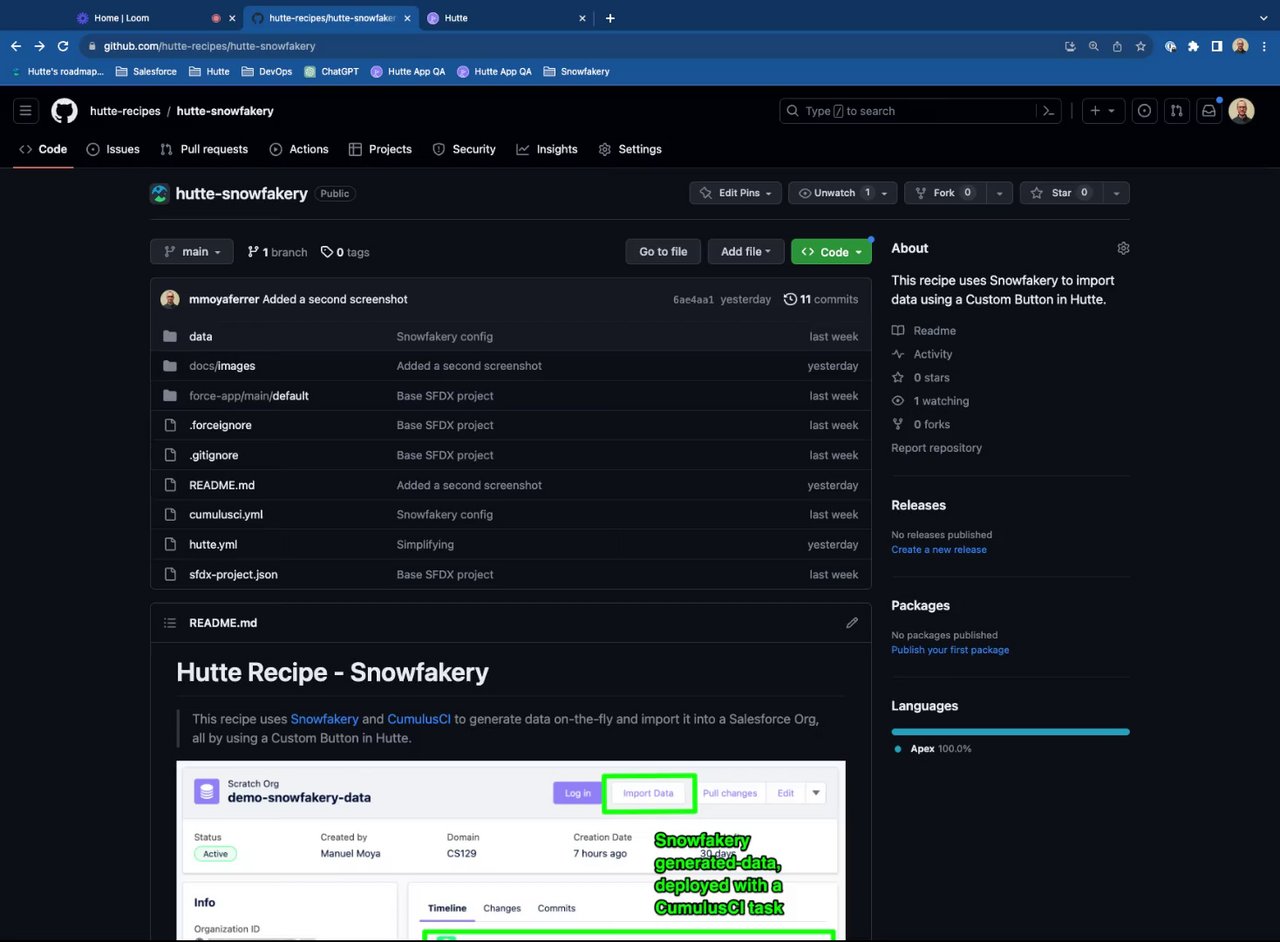Switch to the Insights tab
Screen dimensions: 1280x942
(547, 149)
